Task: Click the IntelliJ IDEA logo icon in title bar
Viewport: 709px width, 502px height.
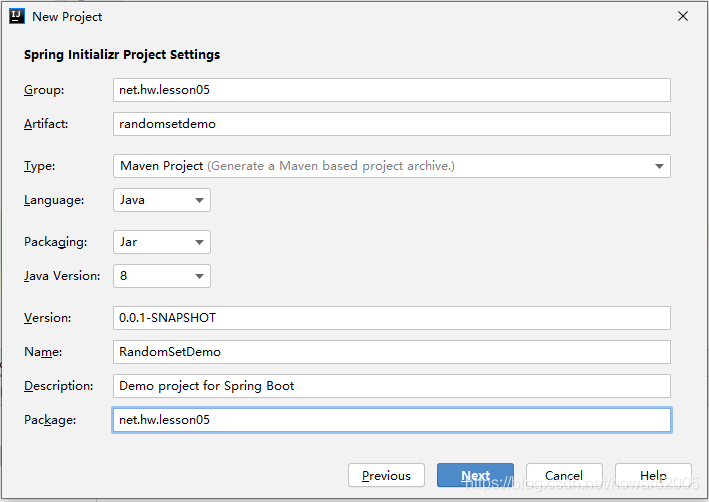Action: [17, 16]
